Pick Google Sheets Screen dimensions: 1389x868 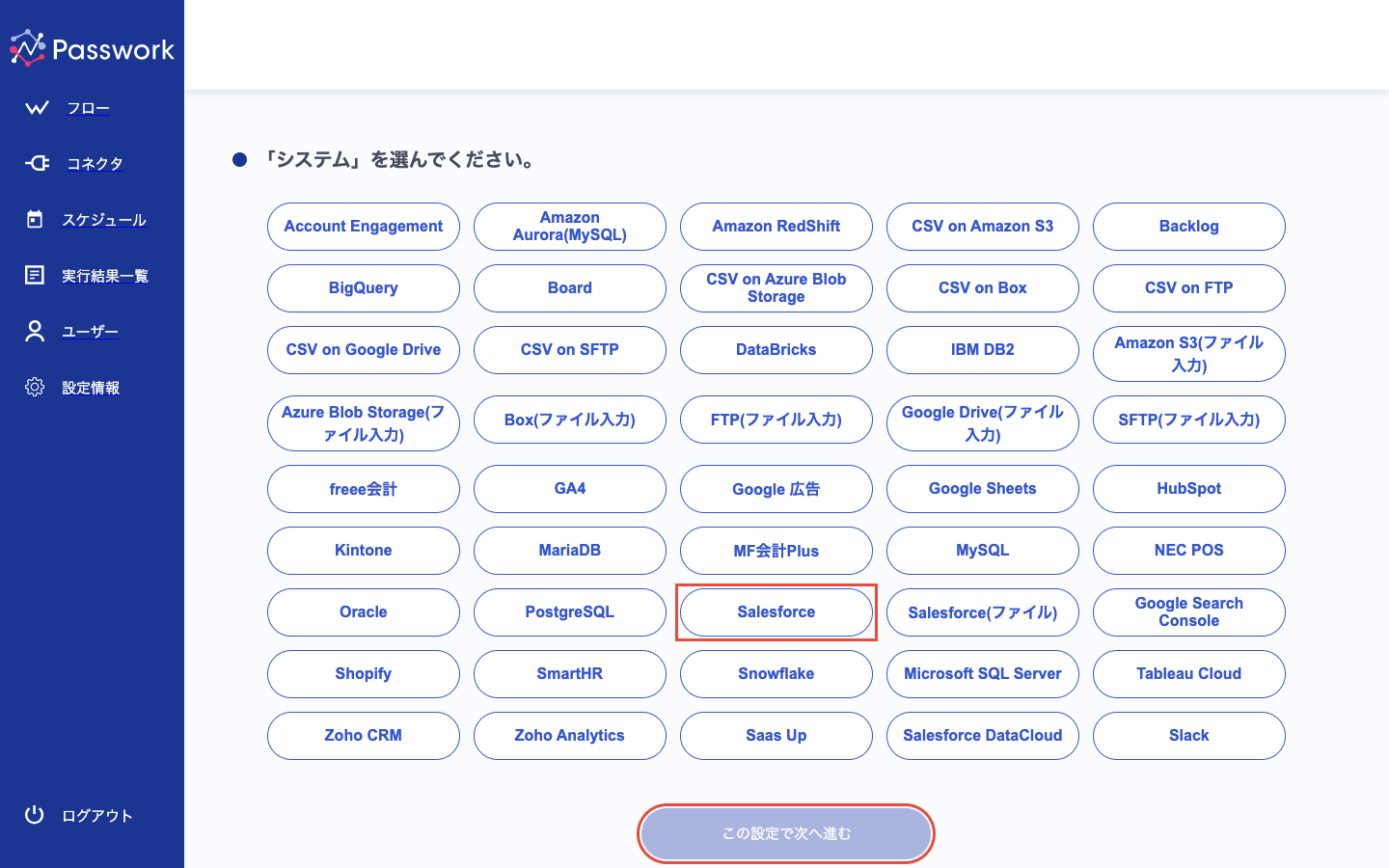[x=983, y=489]
